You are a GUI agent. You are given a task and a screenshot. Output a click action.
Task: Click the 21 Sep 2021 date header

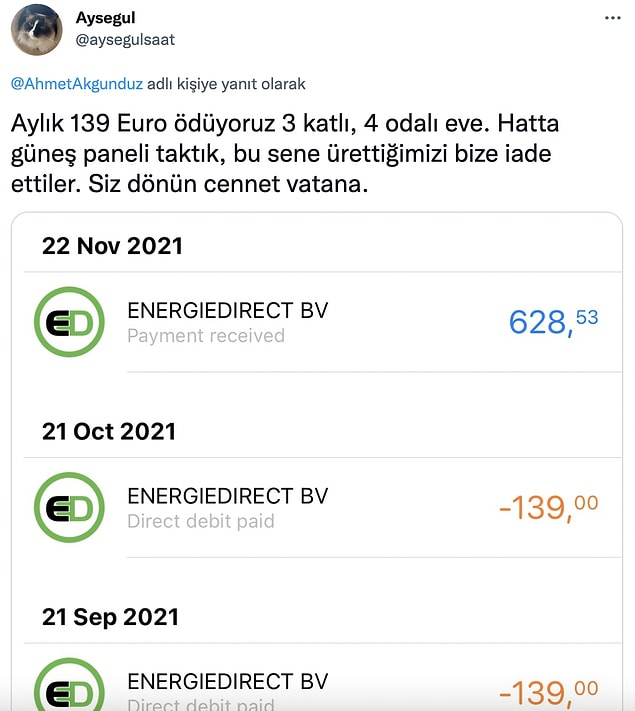(111, 617)
